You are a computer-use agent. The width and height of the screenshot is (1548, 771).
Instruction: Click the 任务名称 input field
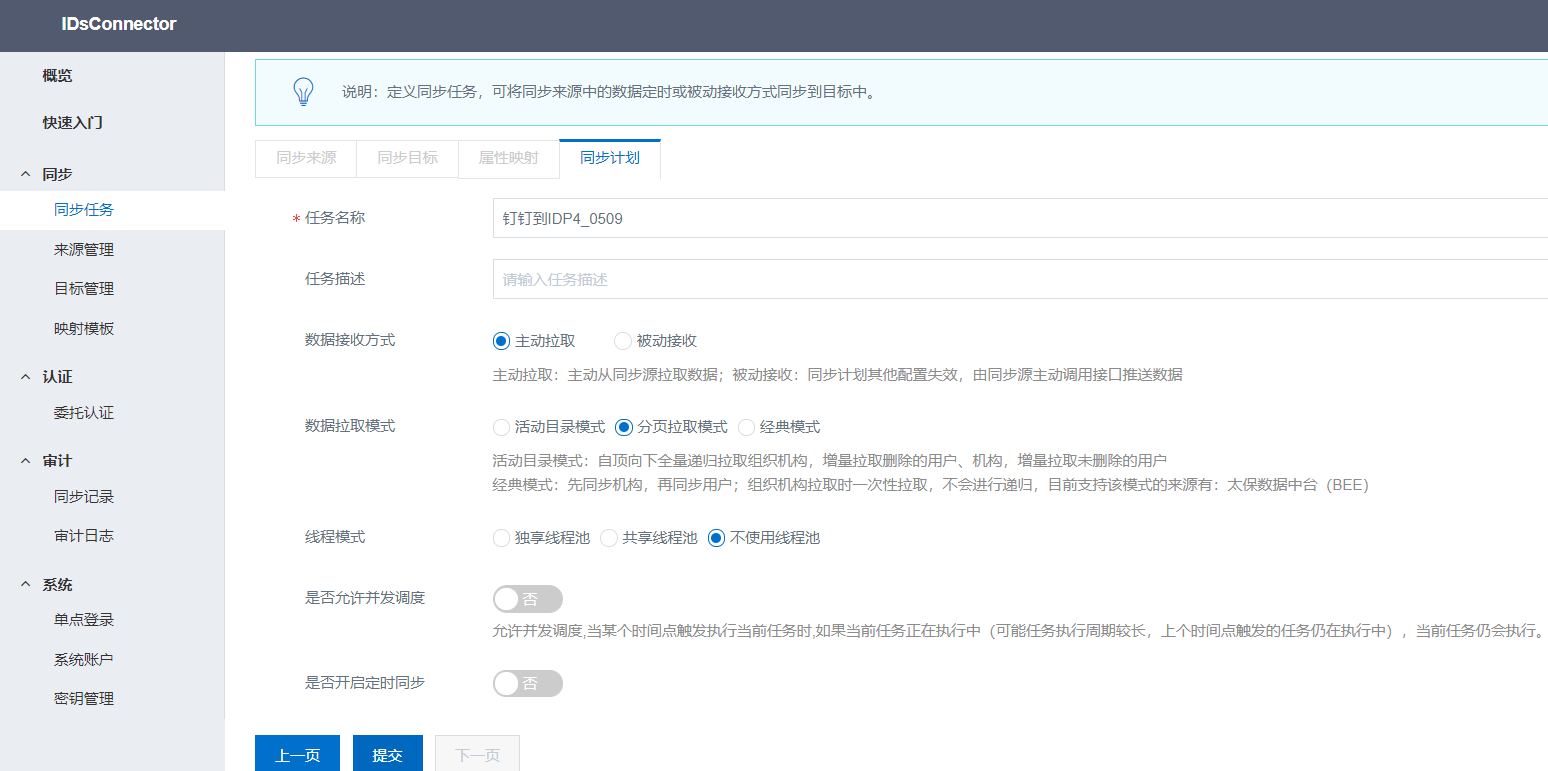tap(1020, 218)
